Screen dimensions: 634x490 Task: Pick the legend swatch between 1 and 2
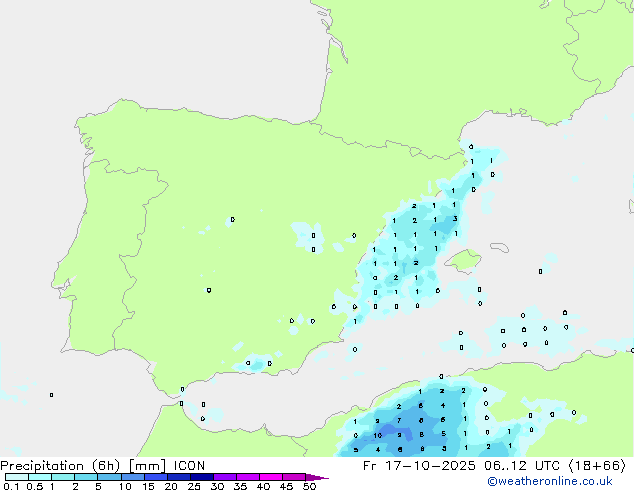pos(63,477)
